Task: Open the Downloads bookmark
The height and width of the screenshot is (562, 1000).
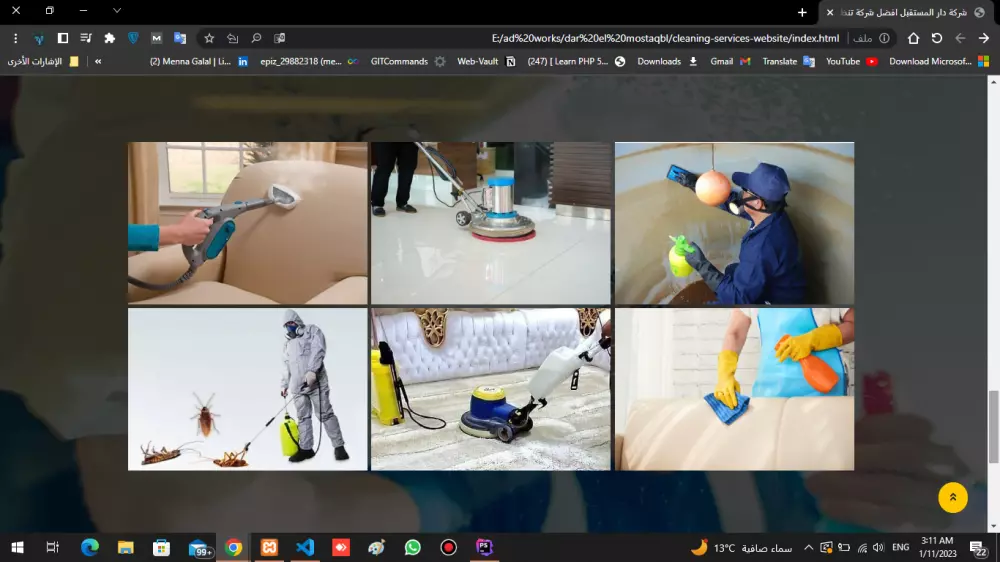Action: pos(668,61)
